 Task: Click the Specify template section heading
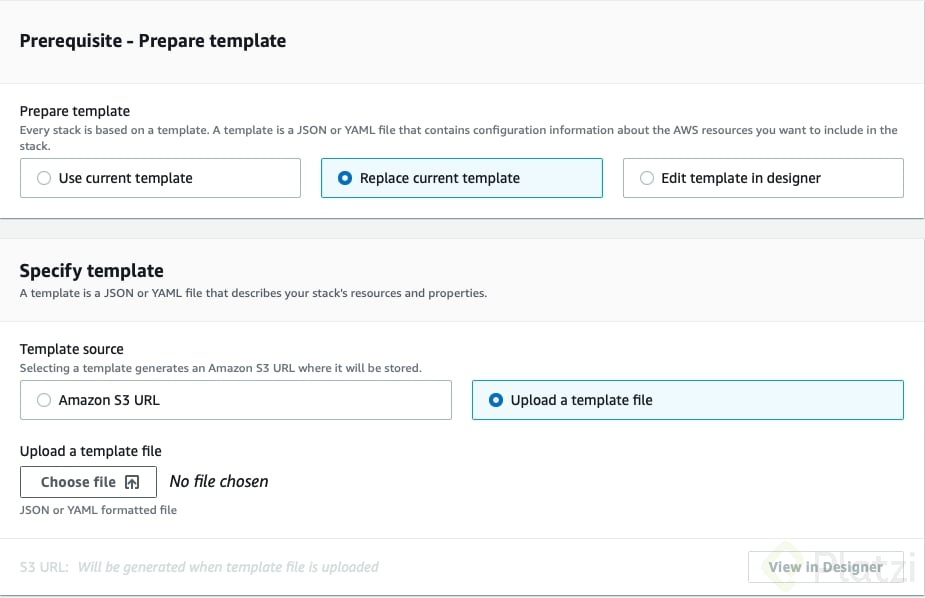click(92, 270)
